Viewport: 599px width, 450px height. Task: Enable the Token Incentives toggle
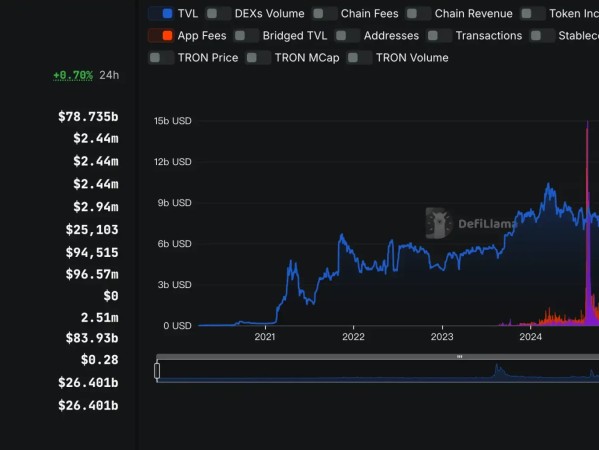point(533,14)
